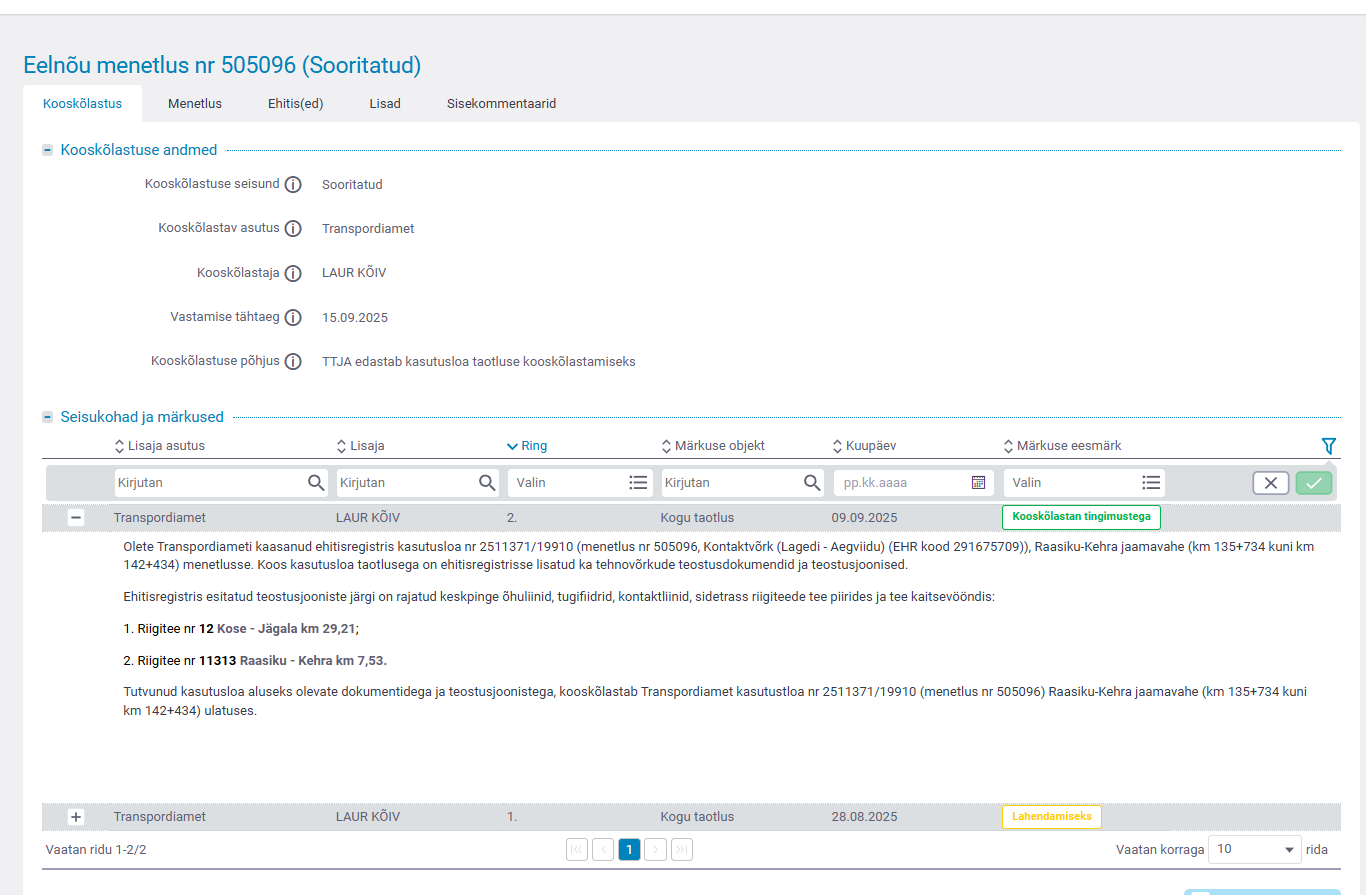This screenshot has width=1366, height=895.
Task: Click the Lisaja filter text field
Action: click(x=405, y=483)
